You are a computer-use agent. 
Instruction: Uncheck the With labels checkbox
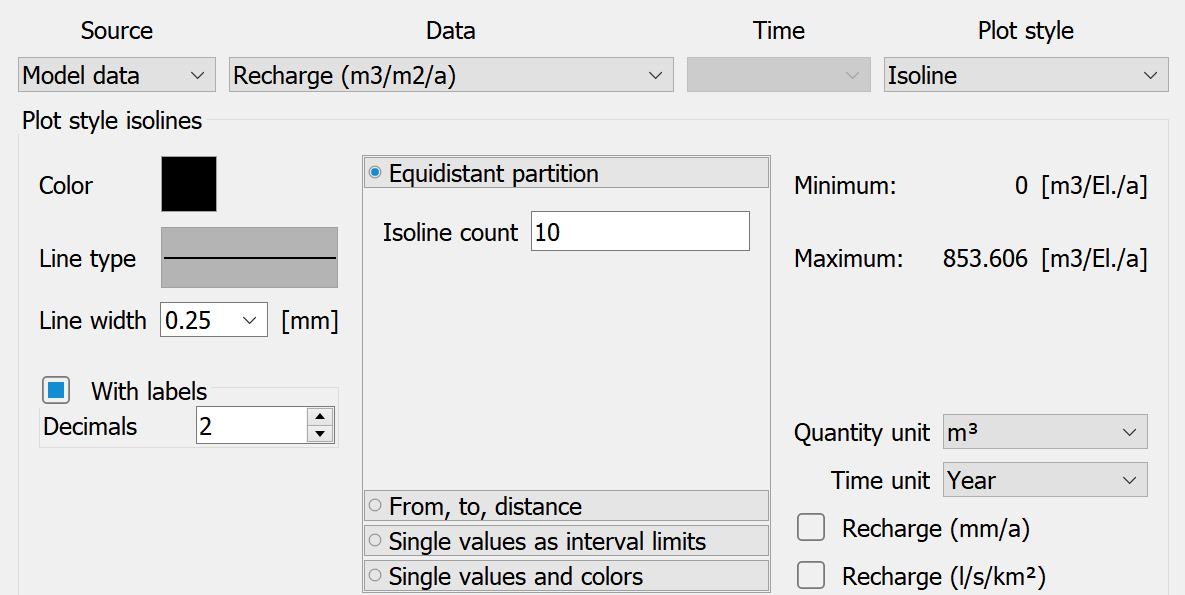pos(56,391)
